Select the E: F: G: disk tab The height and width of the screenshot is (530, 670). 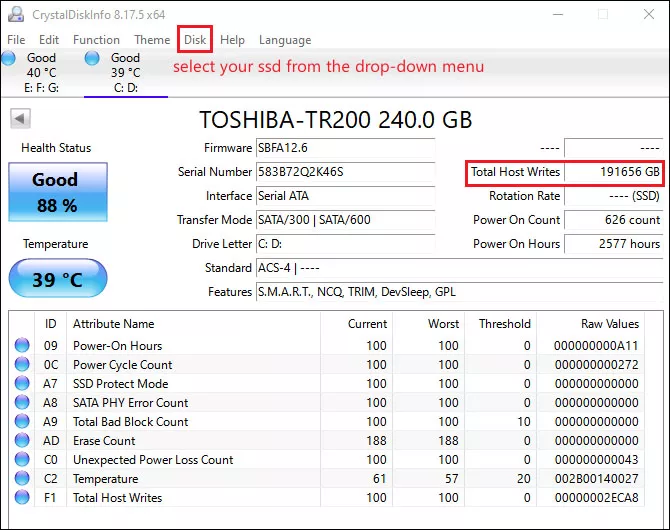pos(42,73)
